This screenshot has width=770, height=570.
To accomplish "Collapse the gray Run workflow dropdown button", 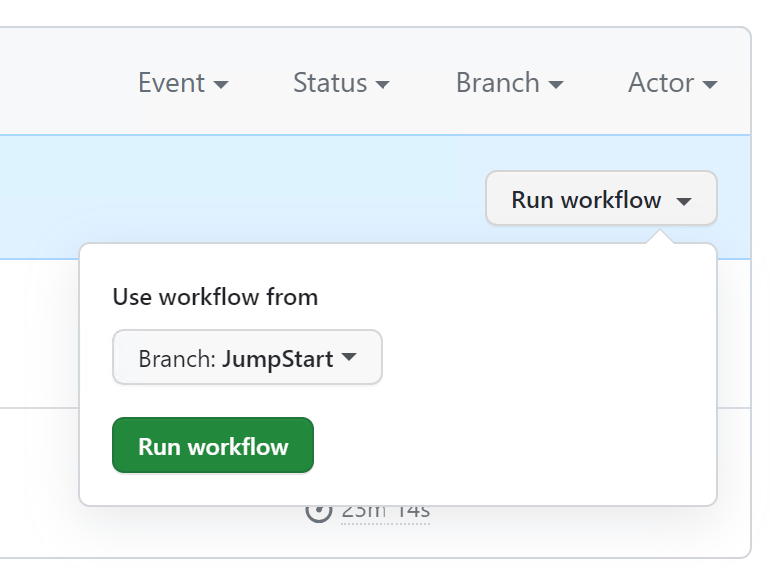I will 600,199.
